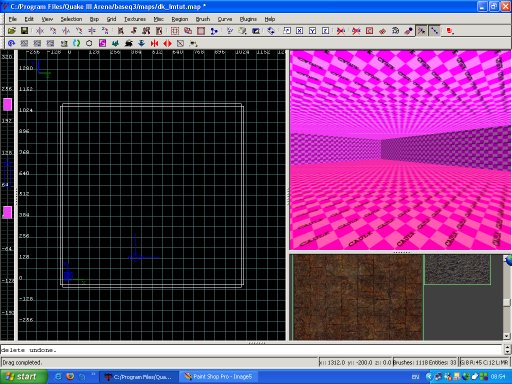Image resolution: width=512 pixels, height=384 pixels.
Task: Open the Bsp menu
Action: (x=94, y=19)
